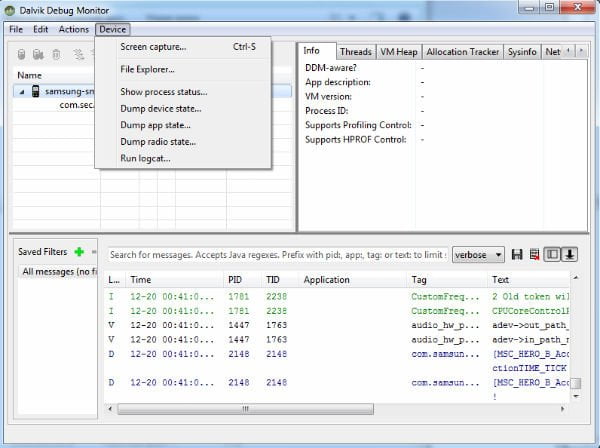Click the logcat vertical scrollbar down arrow

click(576, 396)
